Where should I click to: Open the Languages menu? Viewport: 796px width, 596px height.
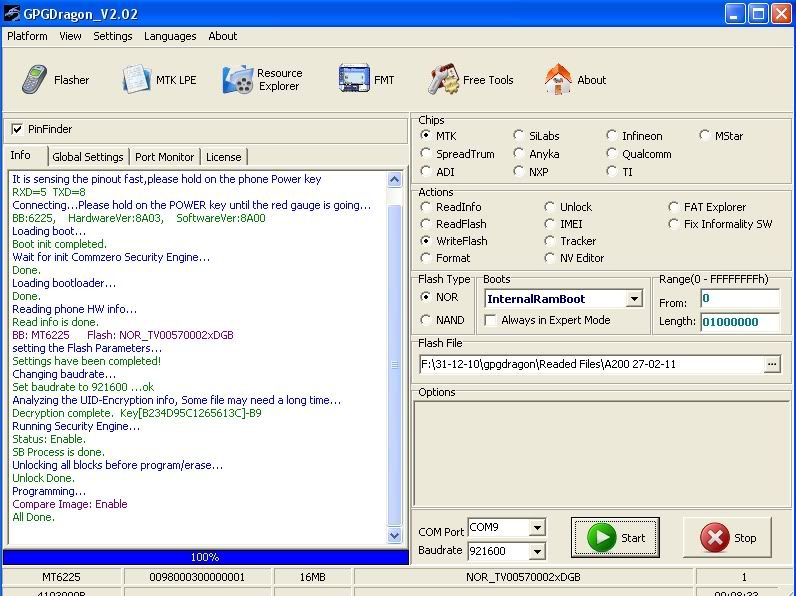170,36
